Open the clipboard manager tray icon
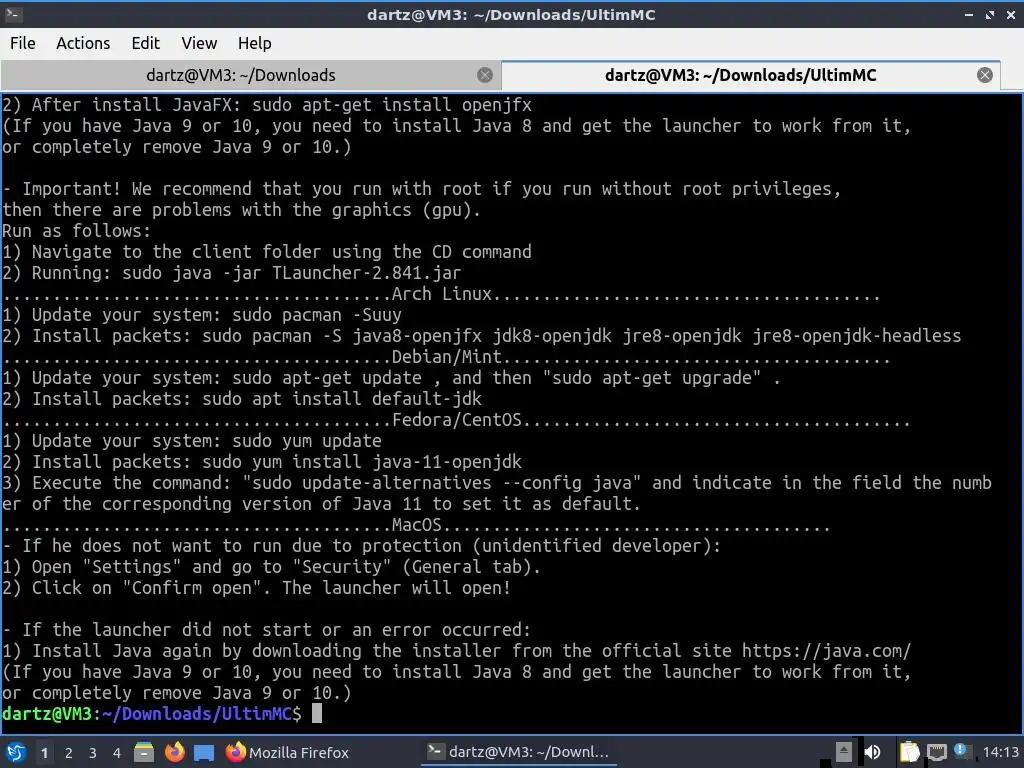 [909, 752]
